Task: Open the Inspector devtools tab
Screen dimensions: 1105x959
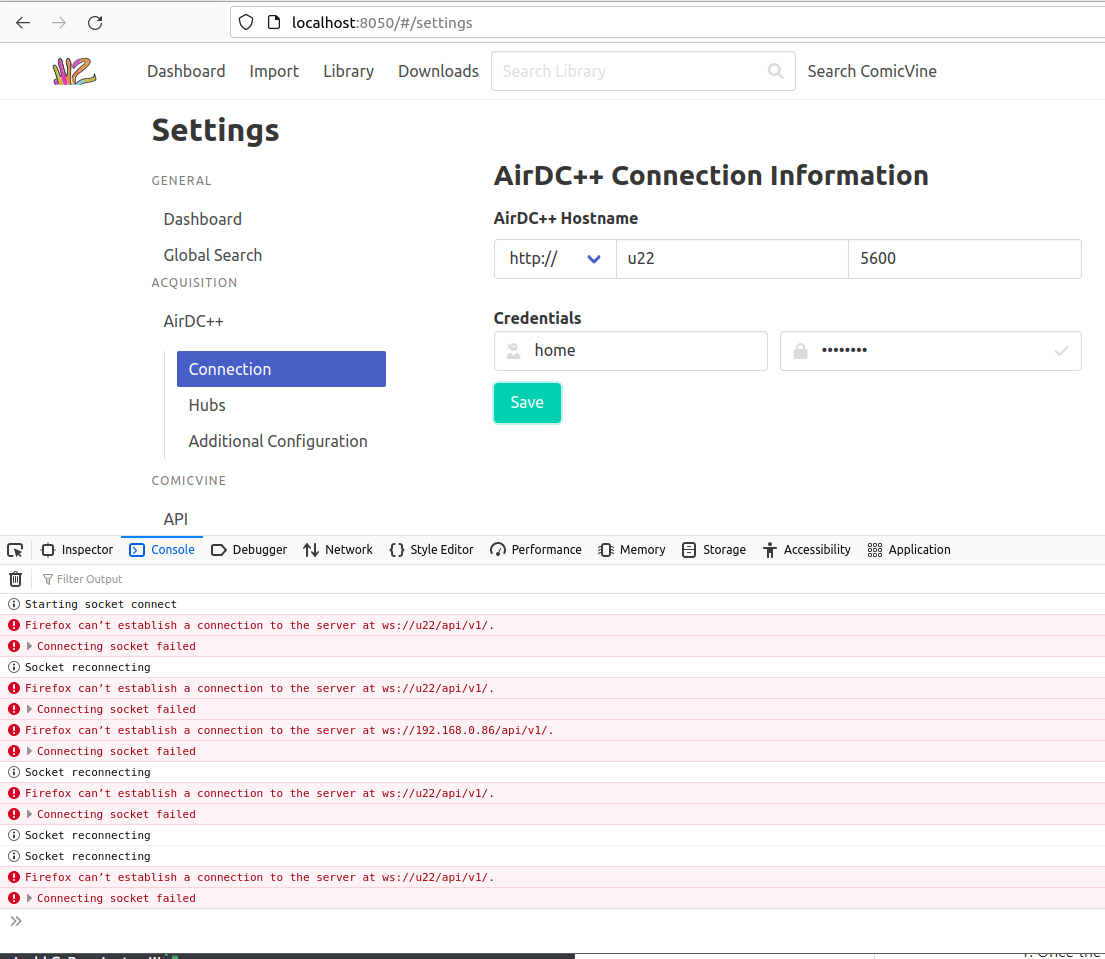Action: (x=77, y=550)
